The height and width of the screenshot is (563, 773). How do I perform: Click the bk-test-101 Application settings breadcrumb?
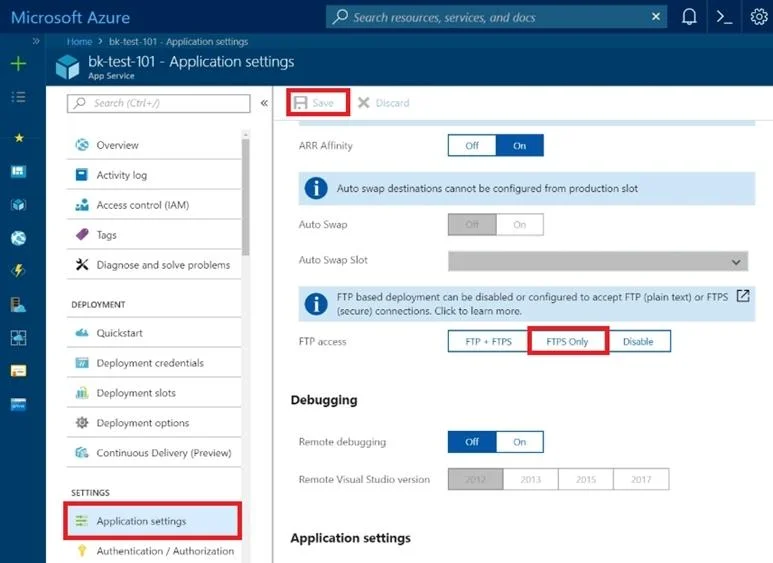[x=178, y=41]
